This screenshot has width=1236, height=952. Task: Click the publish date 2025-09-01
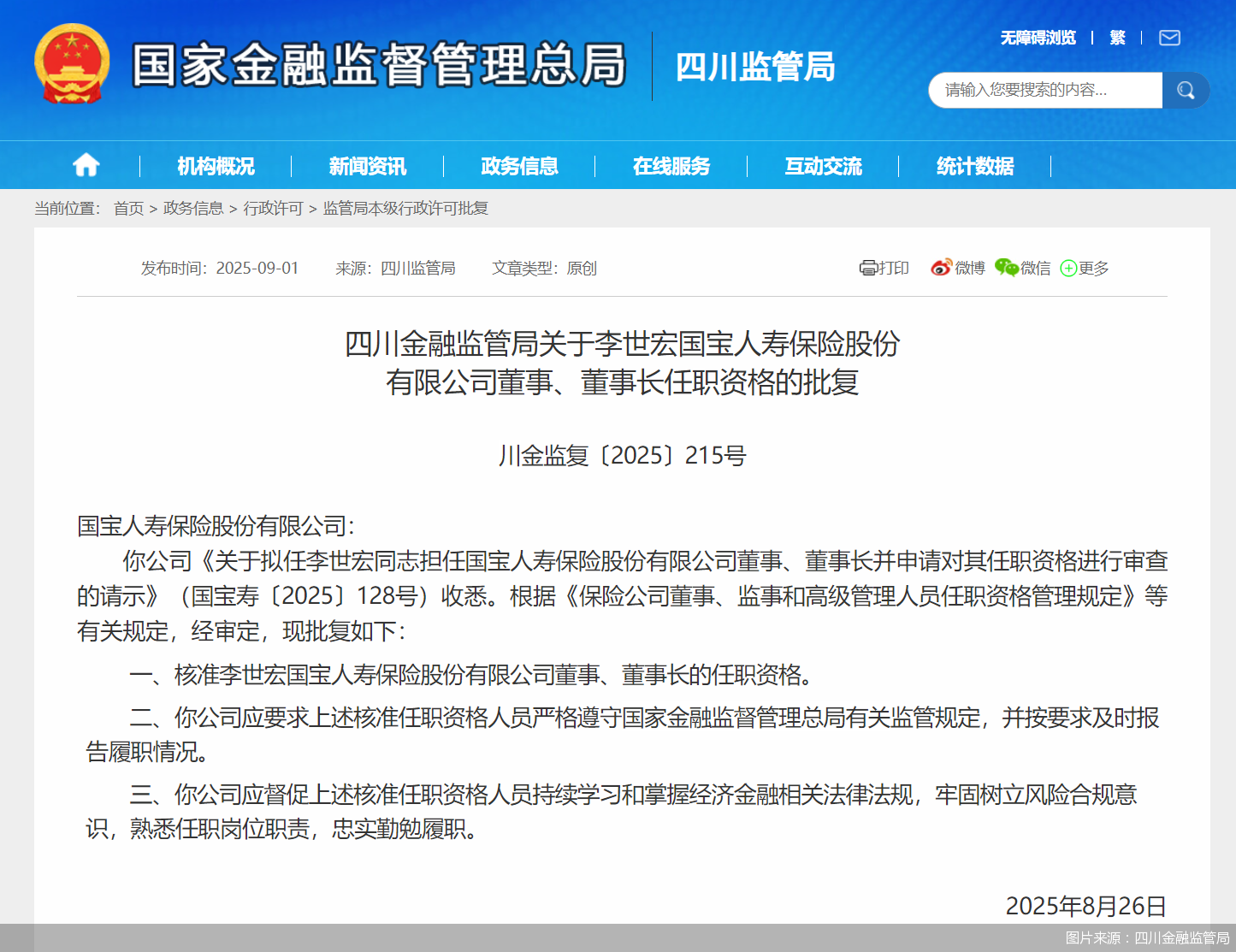(257, 269)
